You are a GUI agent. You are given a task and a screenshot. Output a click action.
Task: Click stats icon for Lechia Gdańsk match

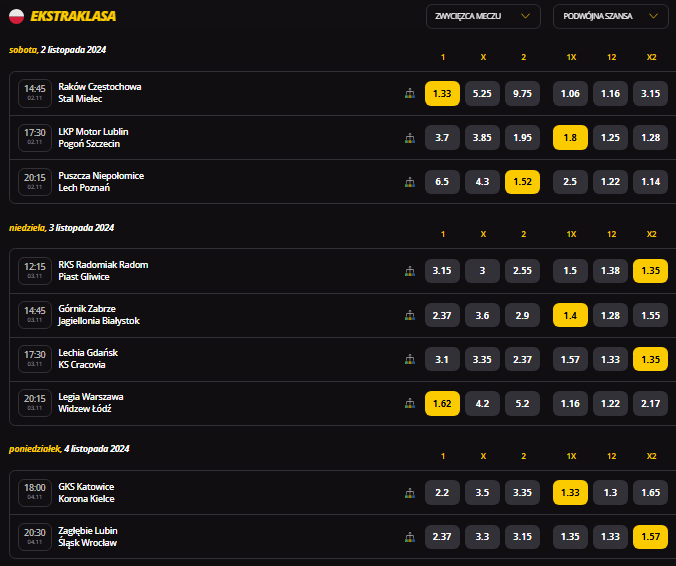pyautogui.click(x=409, y=360)
